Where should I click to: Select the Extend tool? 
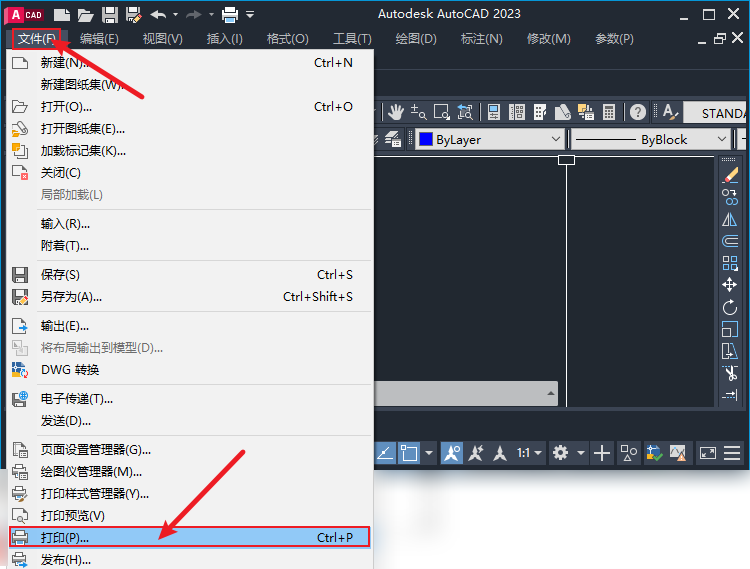730,395
